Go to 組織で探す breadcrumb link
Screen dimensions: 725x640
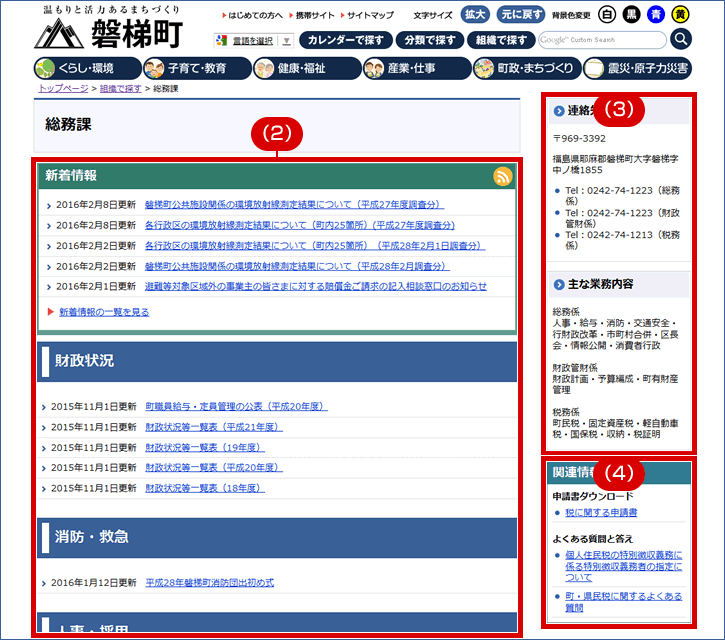tap(121, 88)
